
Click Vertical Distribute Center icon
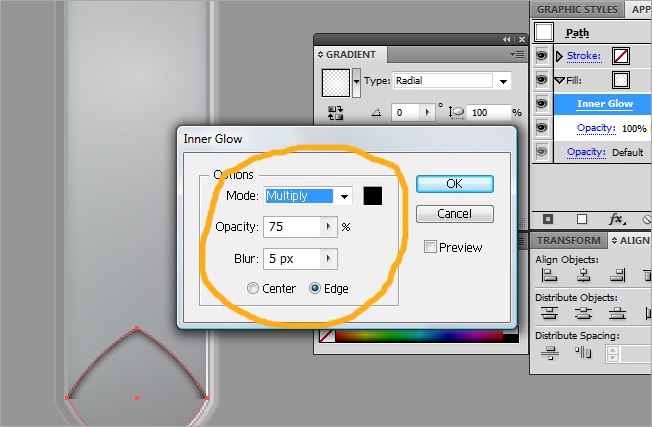583,313
